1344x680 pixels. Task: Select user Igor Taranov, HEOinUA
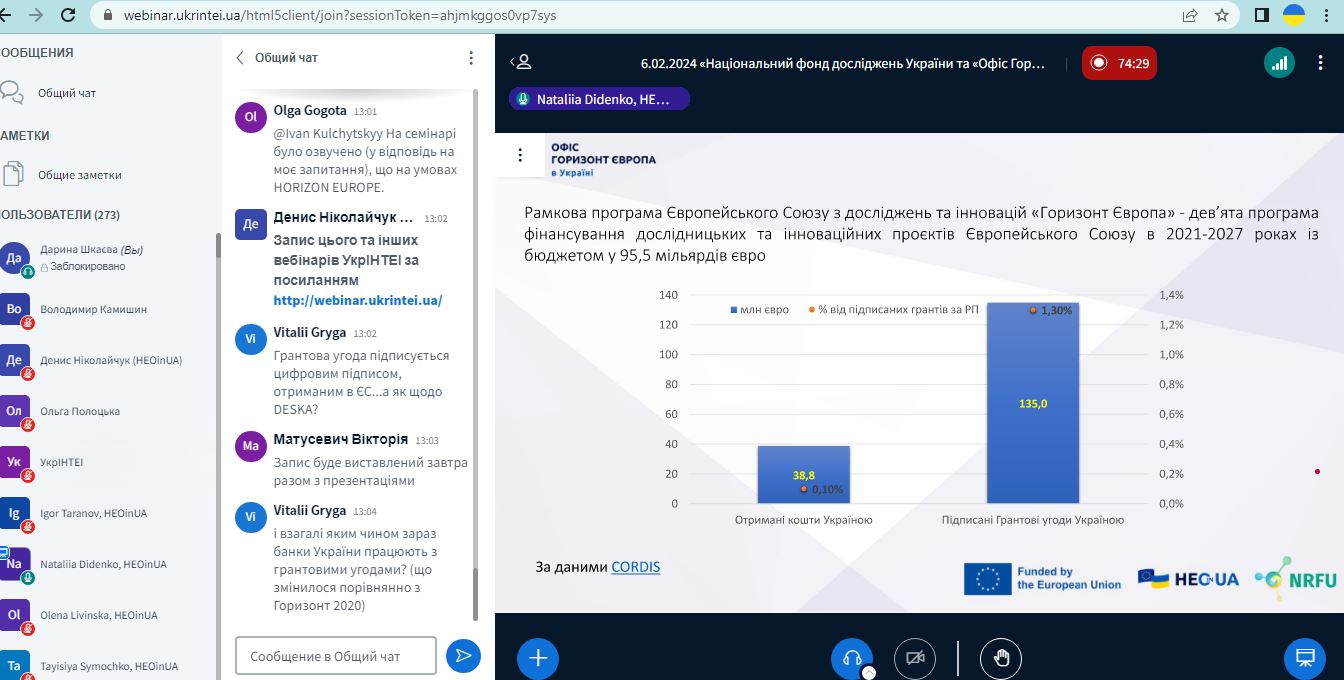(x=106, y=513)
